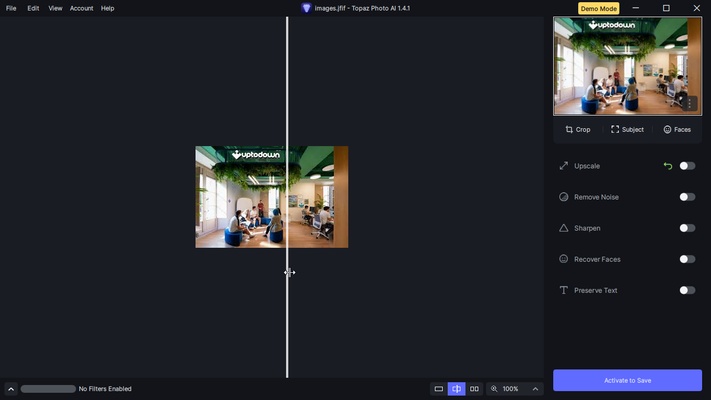The image size is (711, 400).
Task: Click the navigator preview thumbnail
Action: pyautogui.click(x=627, y=66)
